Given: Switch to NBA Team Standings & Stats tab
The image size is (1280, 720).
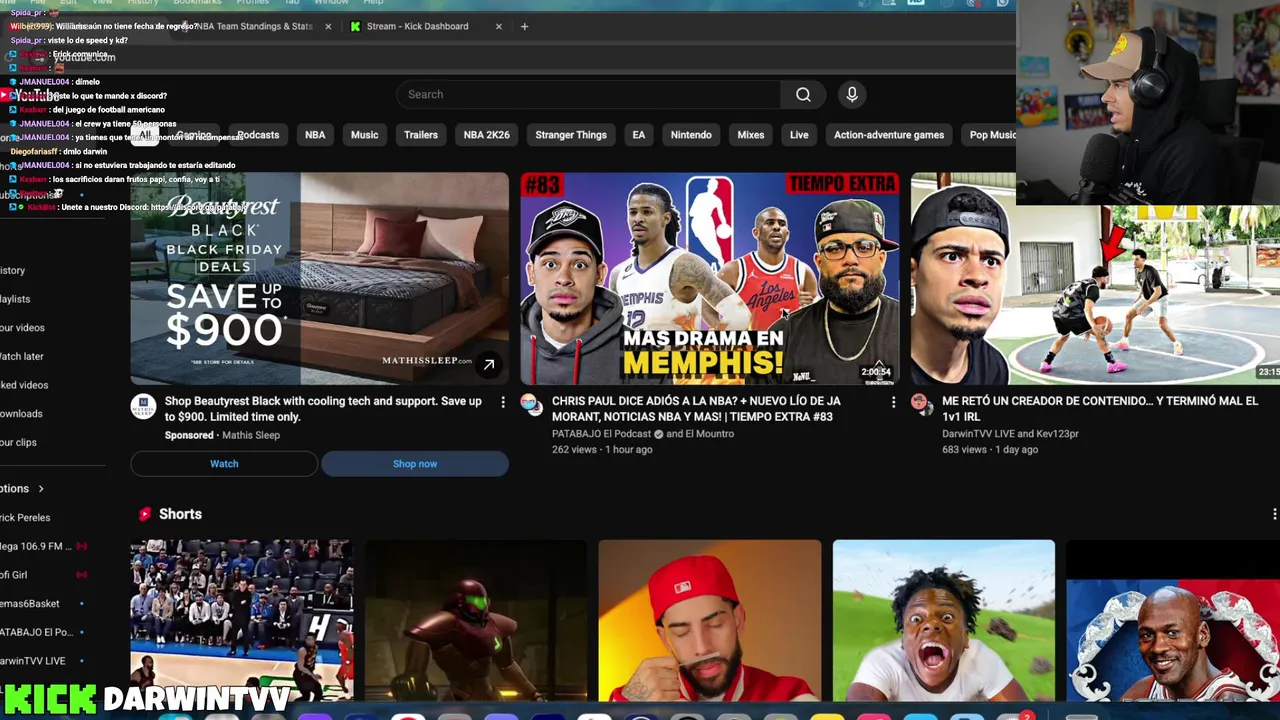Looking at the screenshot, I should click(x=255, y=26).
